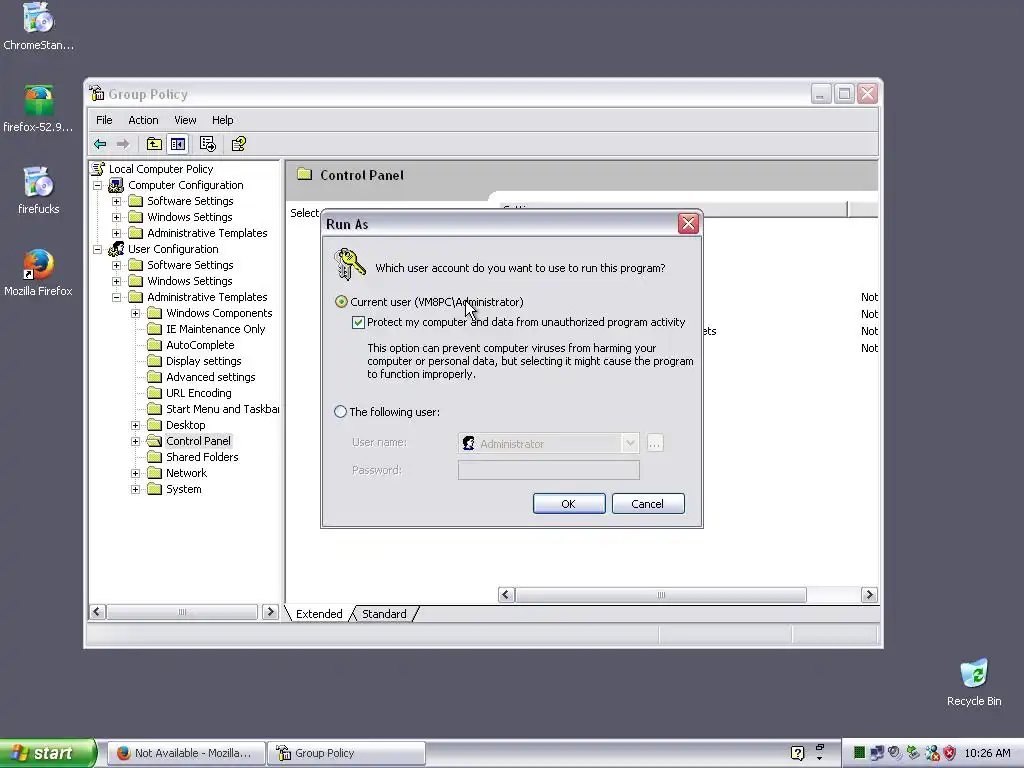Image resolution: width=1024 pixels, height=768 pixels.
Task: Click the Control Panel header folder icon
Action: pyautogui.click(x=304, y=174)
